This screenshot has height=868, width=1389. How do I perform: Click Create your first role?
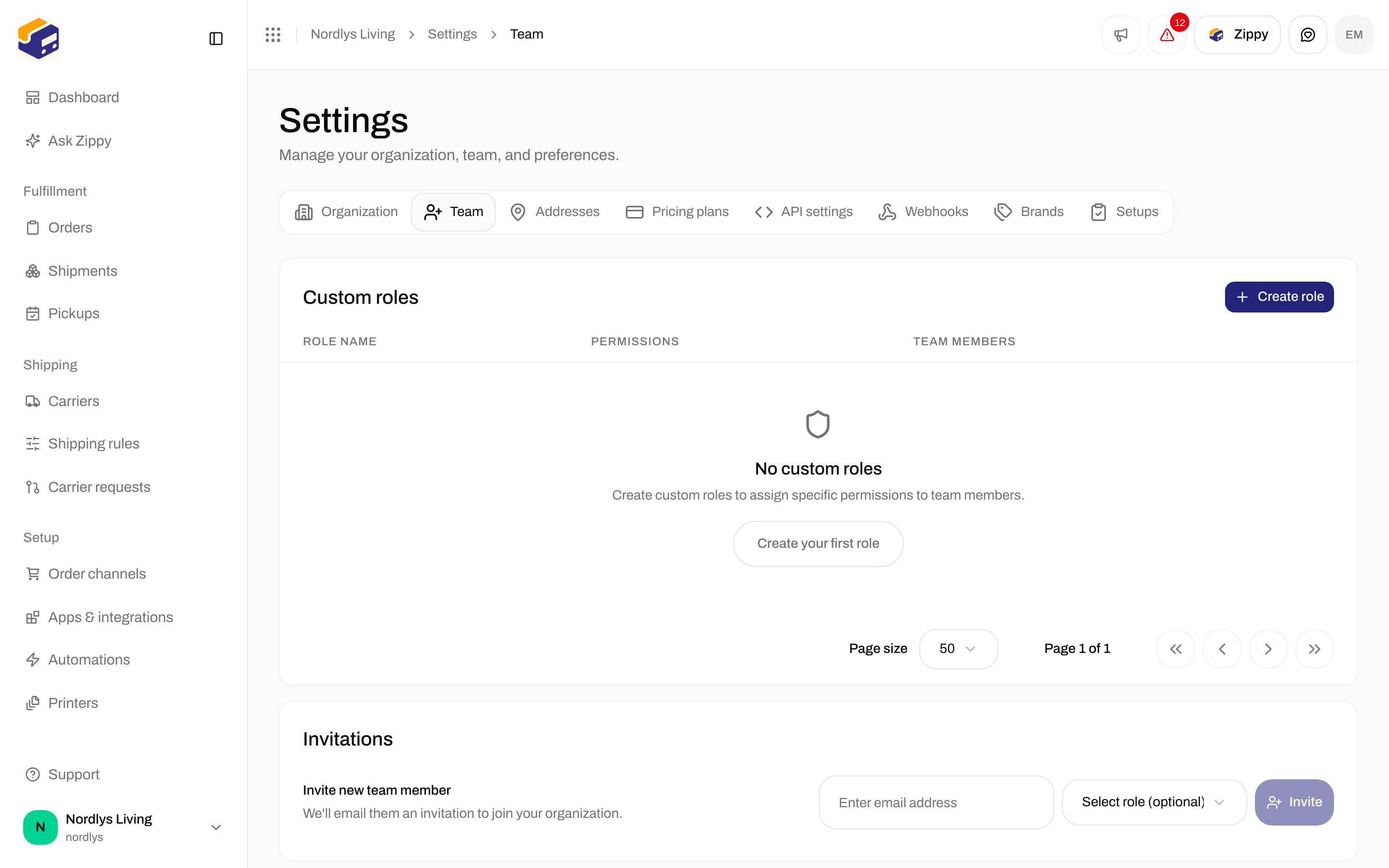[x=818, y=543]
